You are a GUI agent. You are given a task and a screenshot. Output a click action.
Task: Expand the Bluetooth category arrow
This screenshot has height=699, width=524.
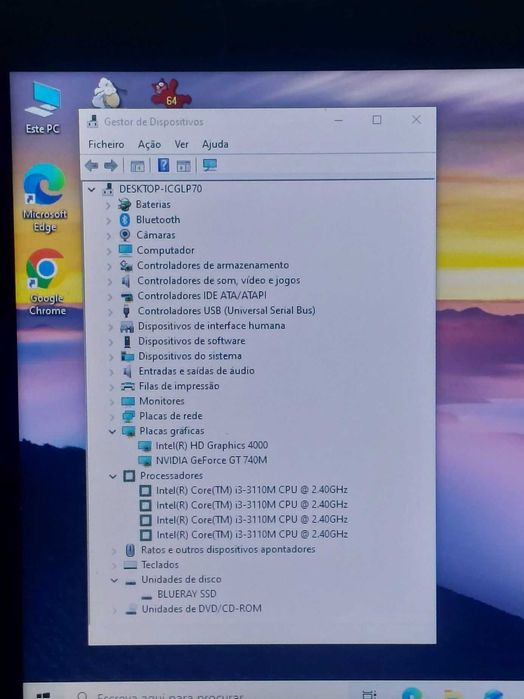[x=108, y=221]
